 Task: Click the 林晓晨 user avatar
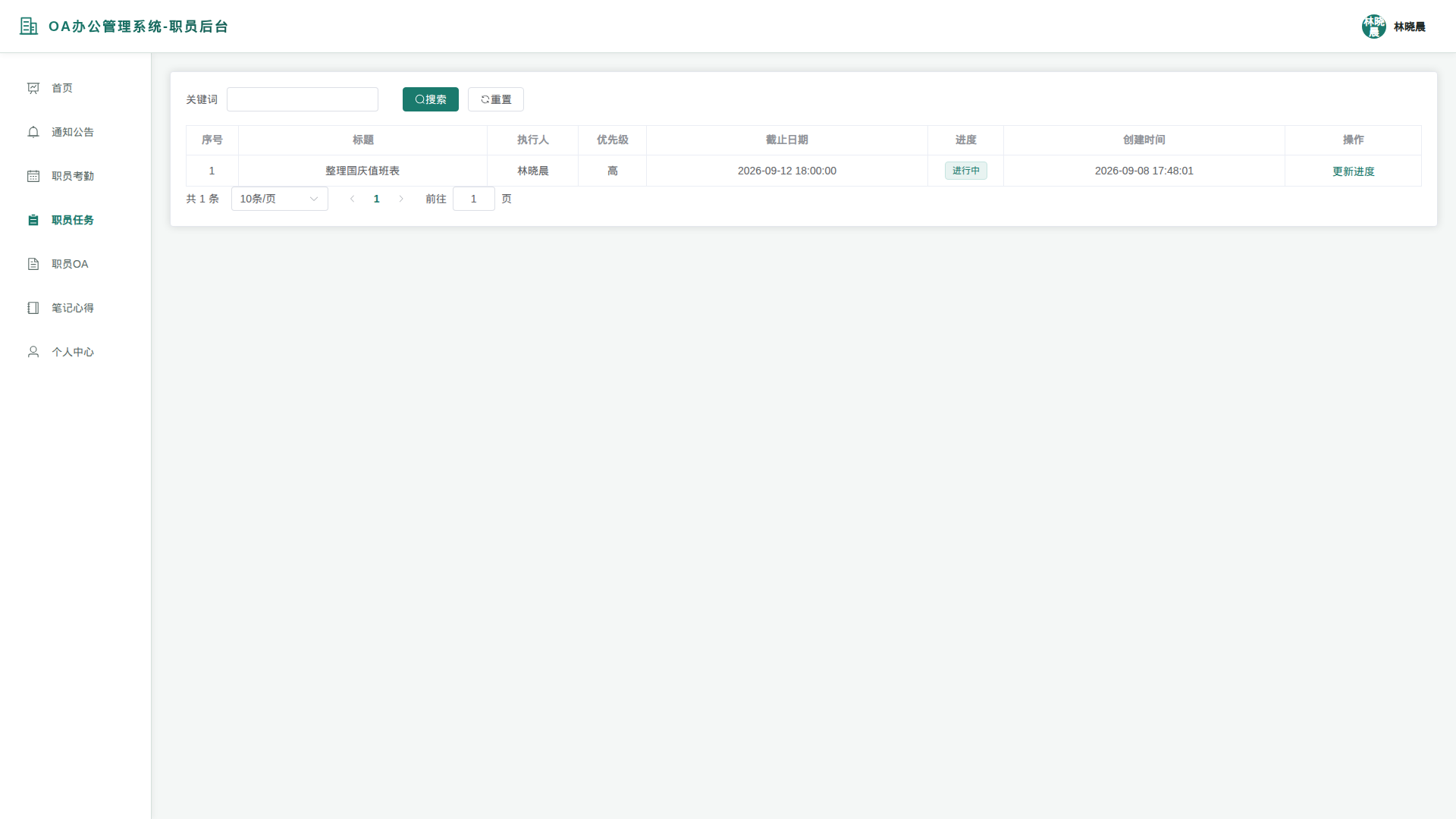tap(1373, 27)
